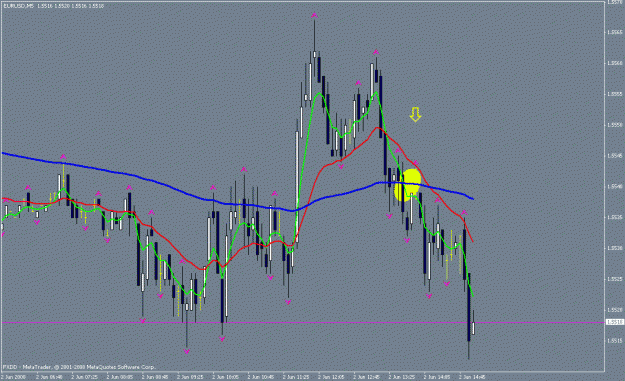Click the 2 Jun 10:05 time label
The image size is (625, 381).
click(226, 377)
